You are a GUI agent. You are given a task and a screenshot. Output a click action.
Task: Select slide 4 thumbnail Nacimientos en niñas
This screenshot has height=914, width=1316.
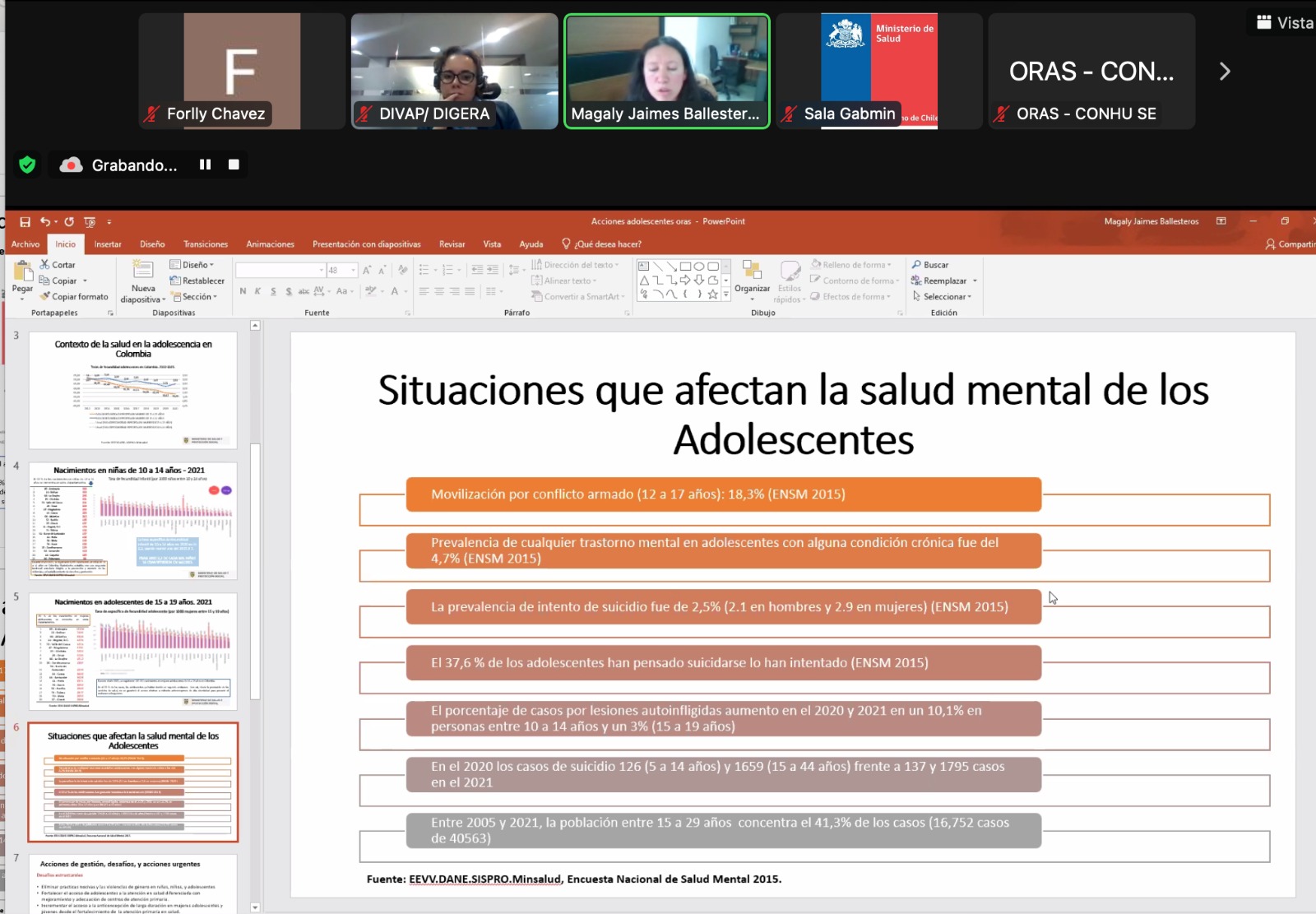point(133,521)
